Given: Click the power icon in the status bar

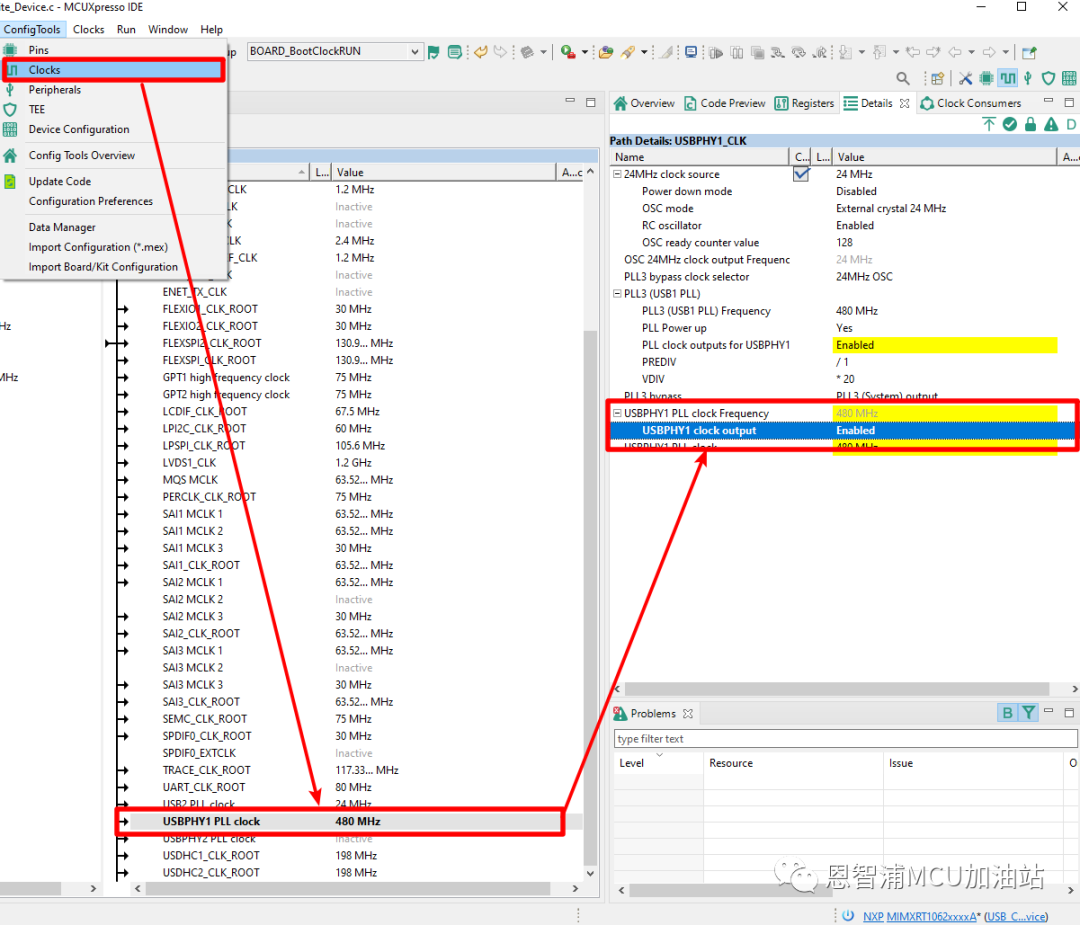Looking at the screenshot, I should point(848,915).
